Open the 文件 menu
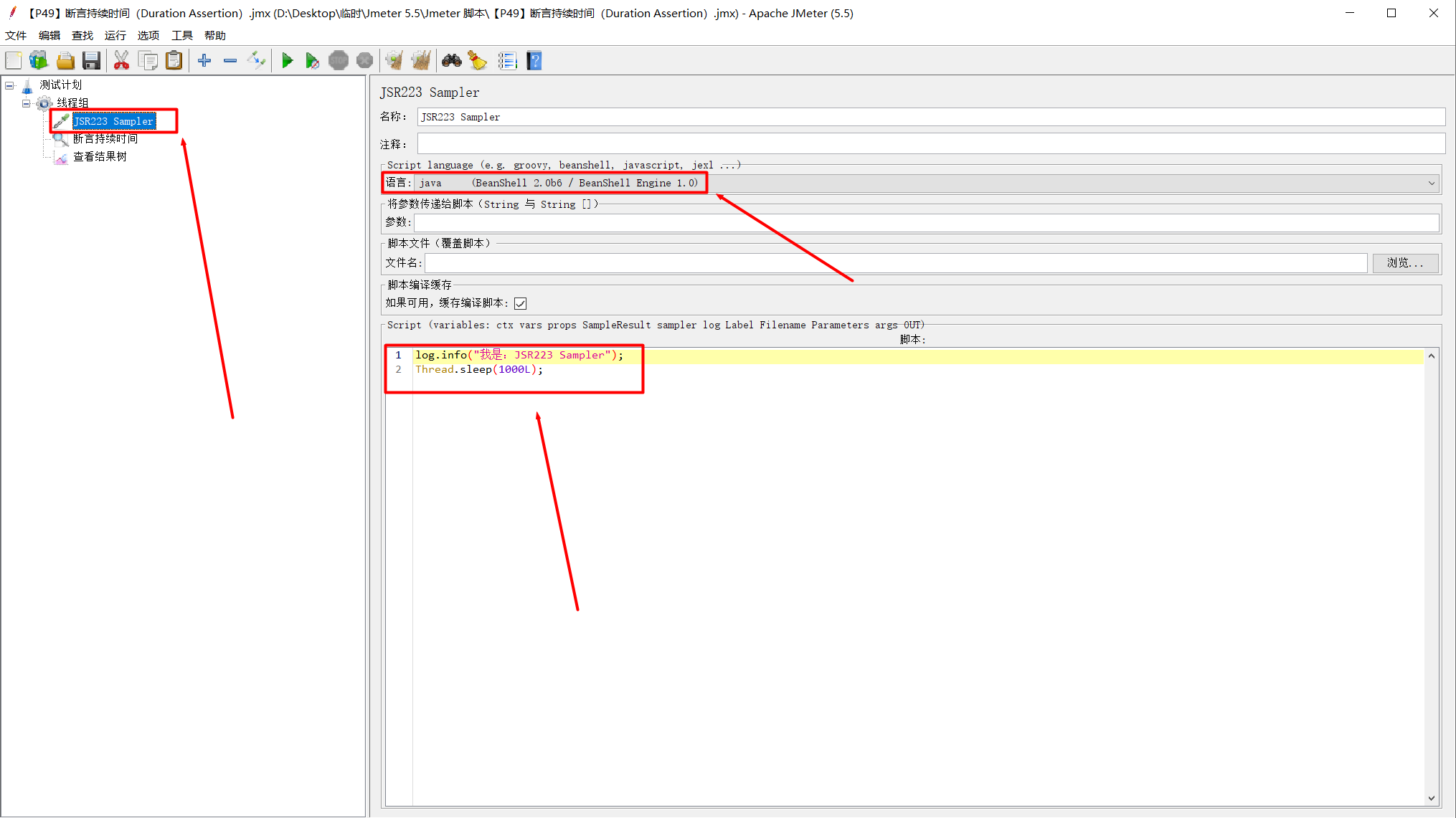 point(16,35)
